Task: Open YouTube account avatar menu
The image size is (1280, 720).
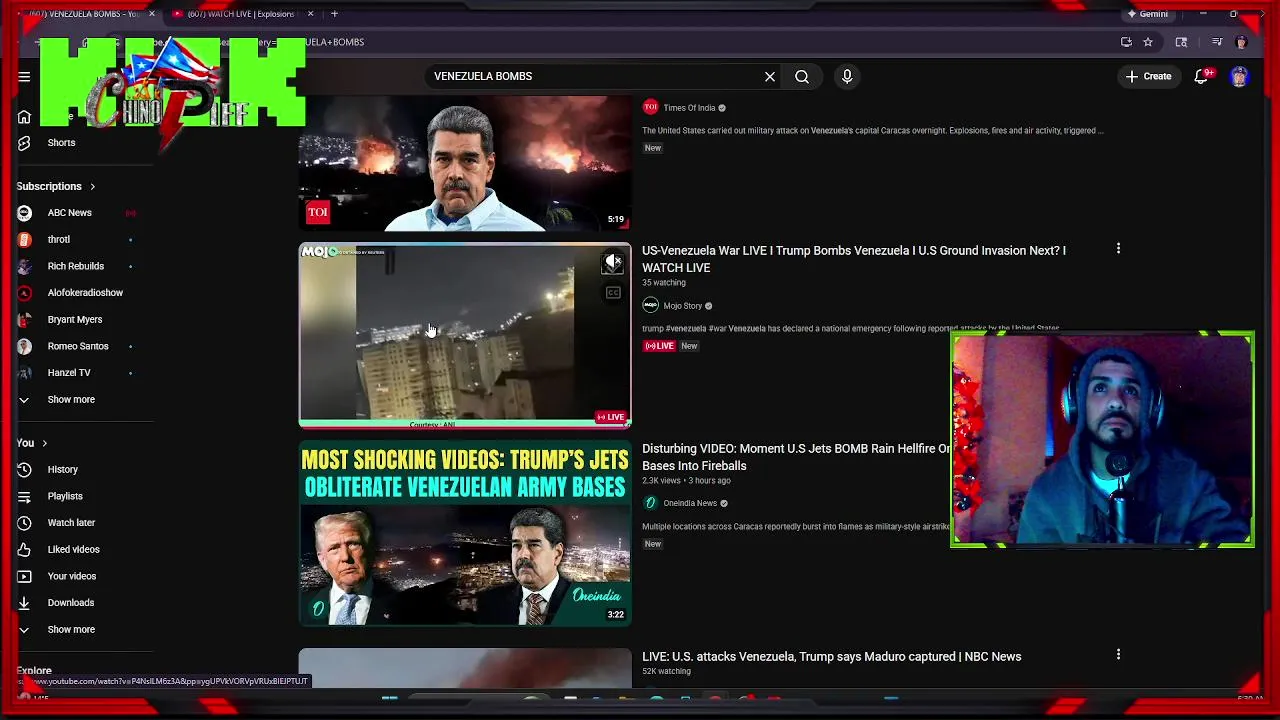Action: [1239, 76]
